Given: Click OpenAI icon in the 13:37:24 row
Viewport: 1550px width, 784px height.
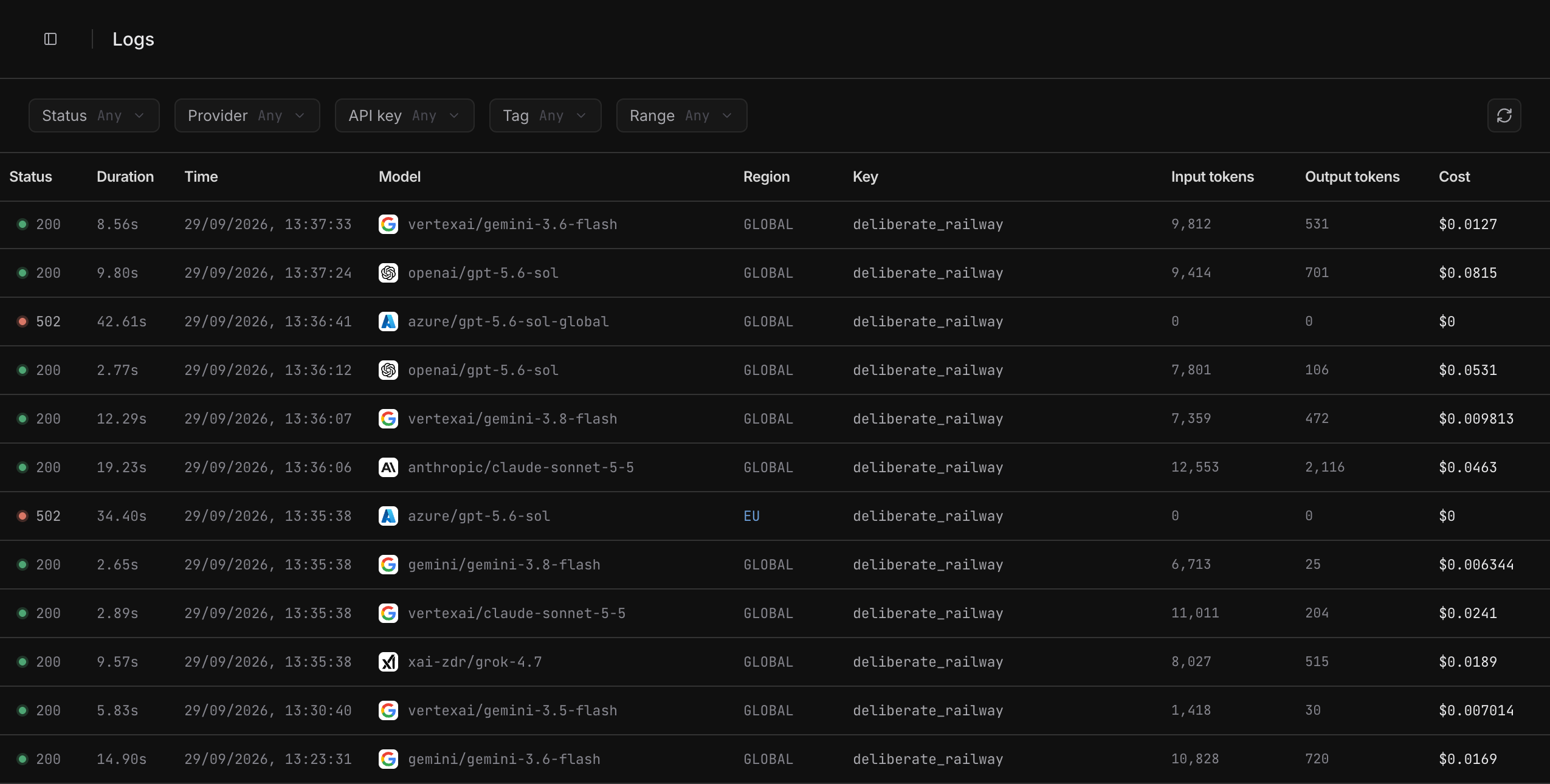Looking at the screenshot, I should pyautogui.click(x=388, y=273).
